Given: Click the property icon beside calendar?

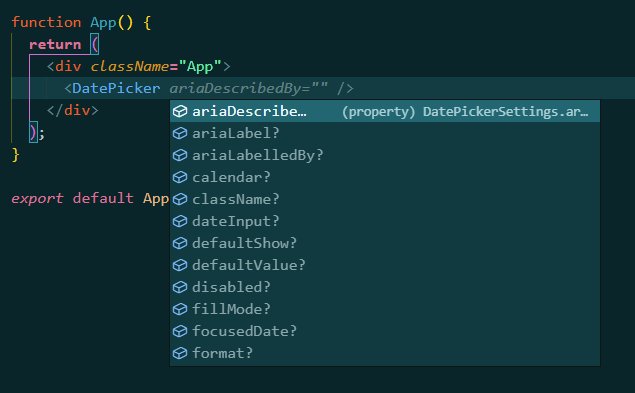Looking at the screenshot, I should tap(180, 177).
